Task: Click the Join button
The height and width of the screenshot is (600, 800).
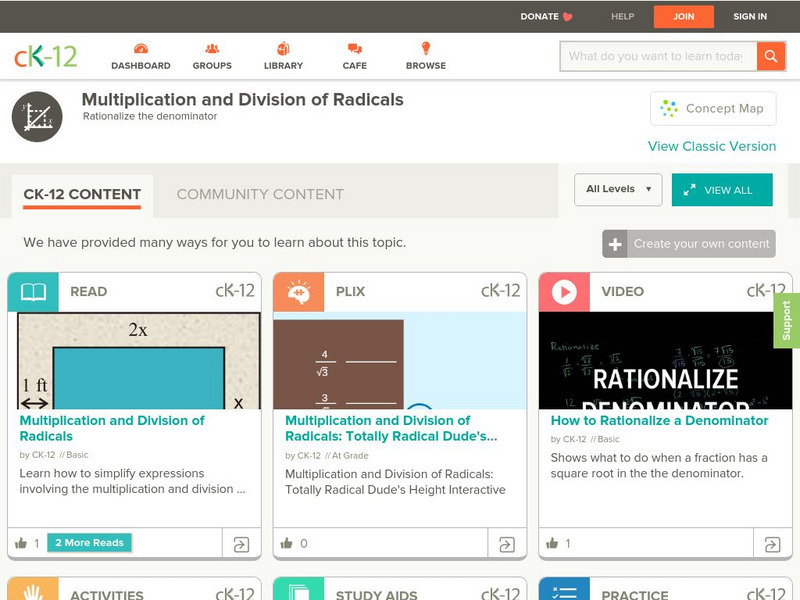Action: point(683,16)
